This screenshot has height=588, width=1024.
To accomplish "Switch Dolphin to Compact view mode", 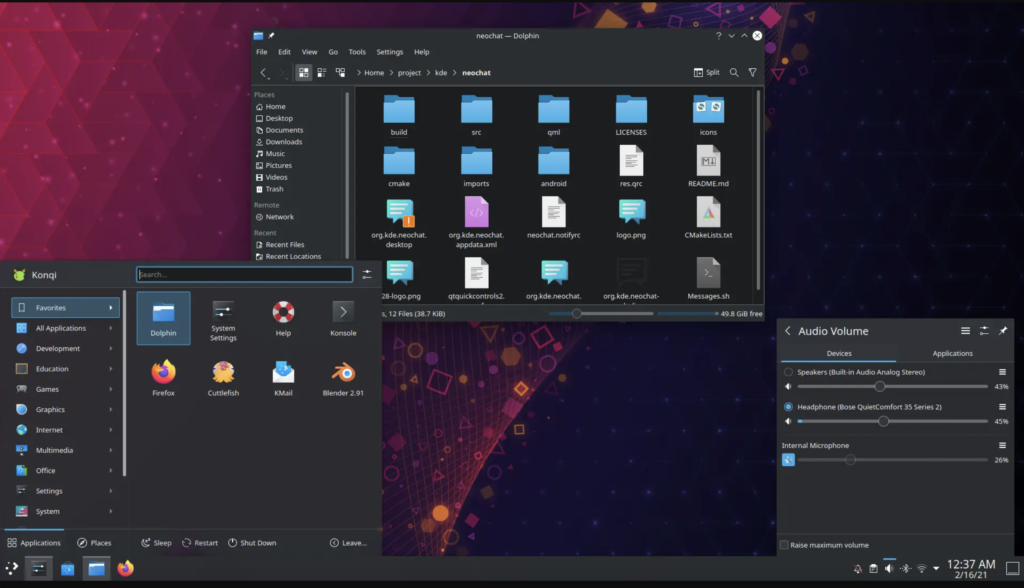I will click(322, 73).
